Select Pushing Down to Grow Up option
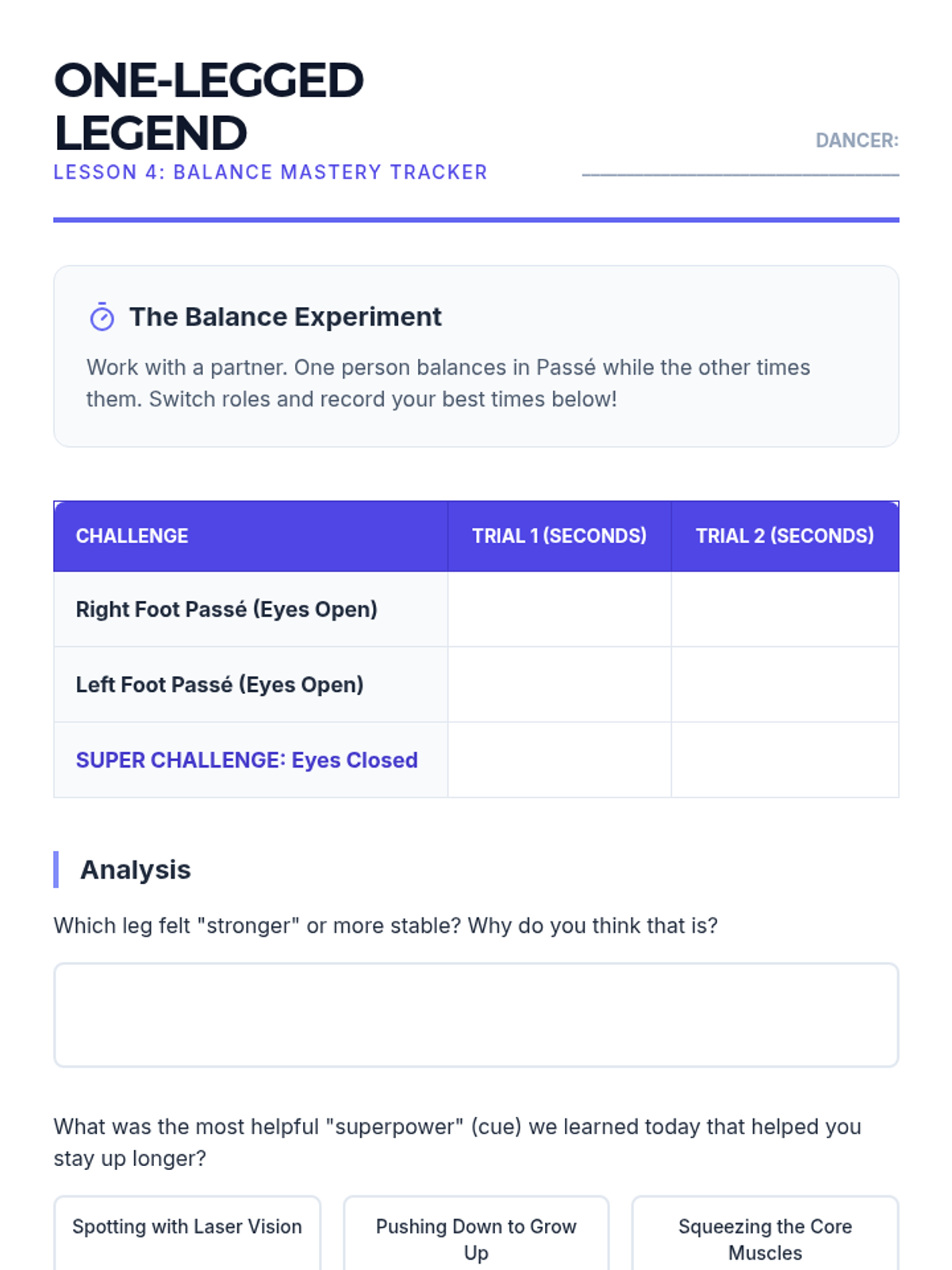The height and width of the screenshot is (1270, 952). [x=476, y=1238]
